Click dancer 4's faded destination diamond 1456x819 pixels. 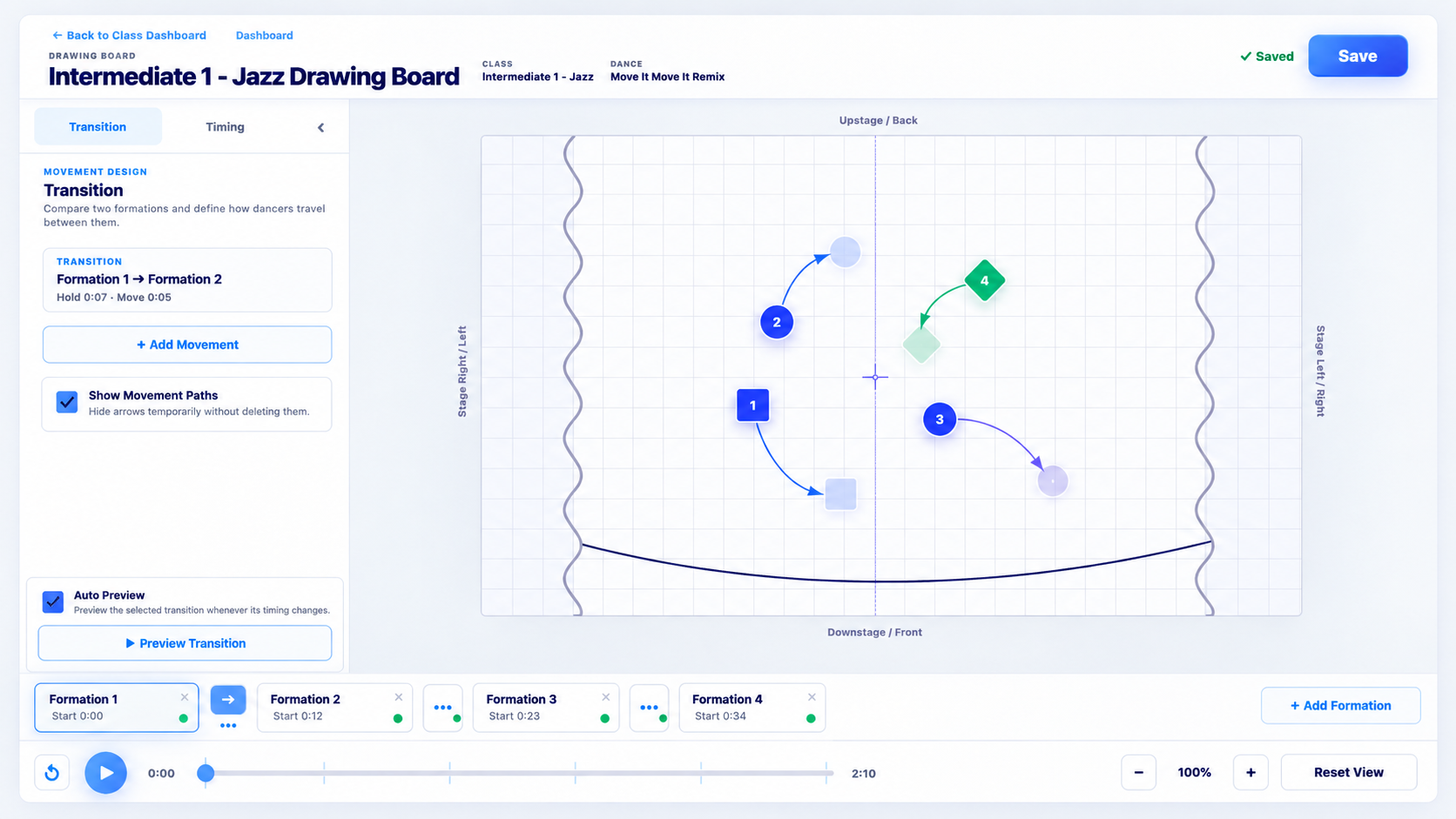tap(921, 345)
